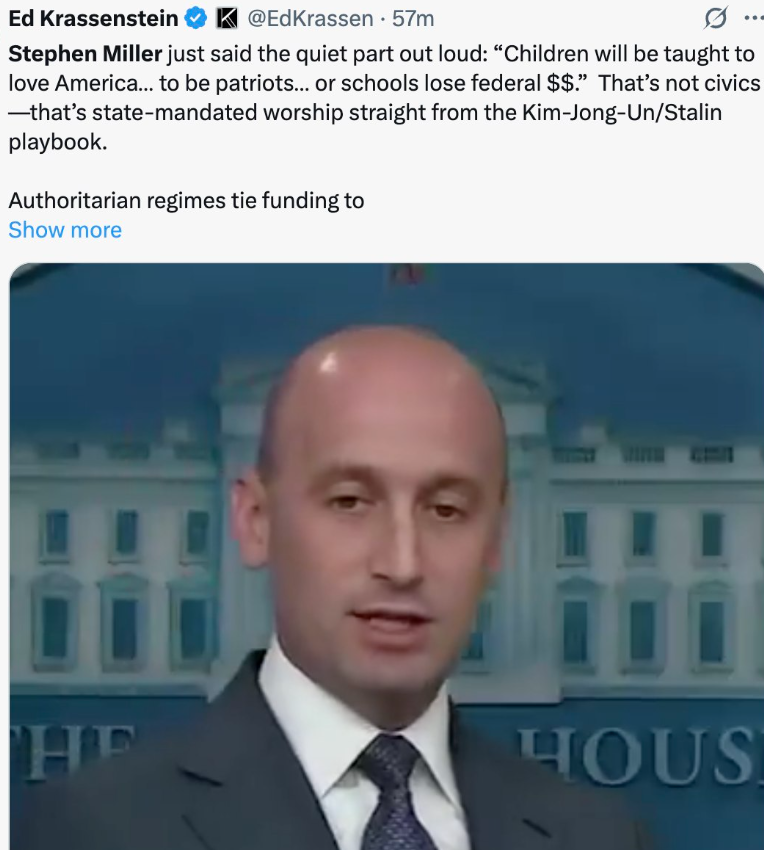Open the post via 57m timestamp
Image resolution: width=764 pixels, height=850 pixels.
pos(413,18)
